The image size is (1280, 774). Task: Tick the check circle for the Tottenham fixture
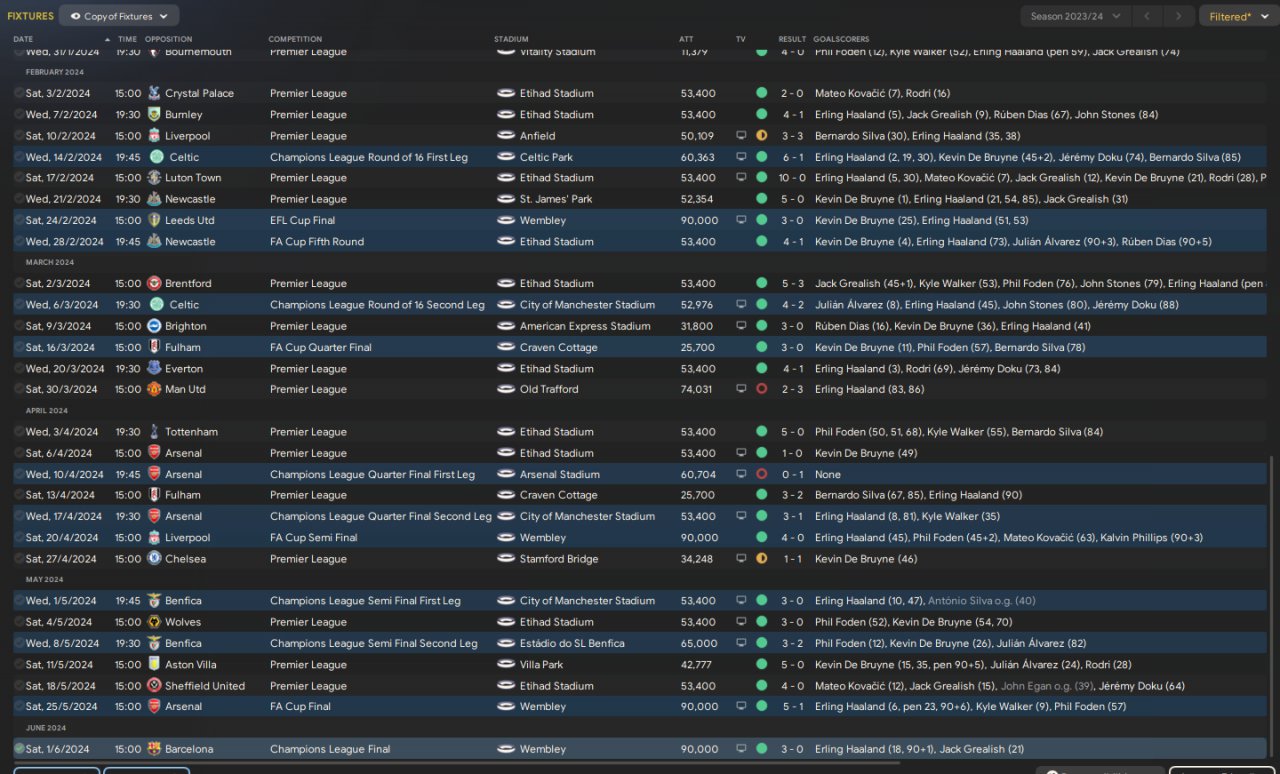19,432
